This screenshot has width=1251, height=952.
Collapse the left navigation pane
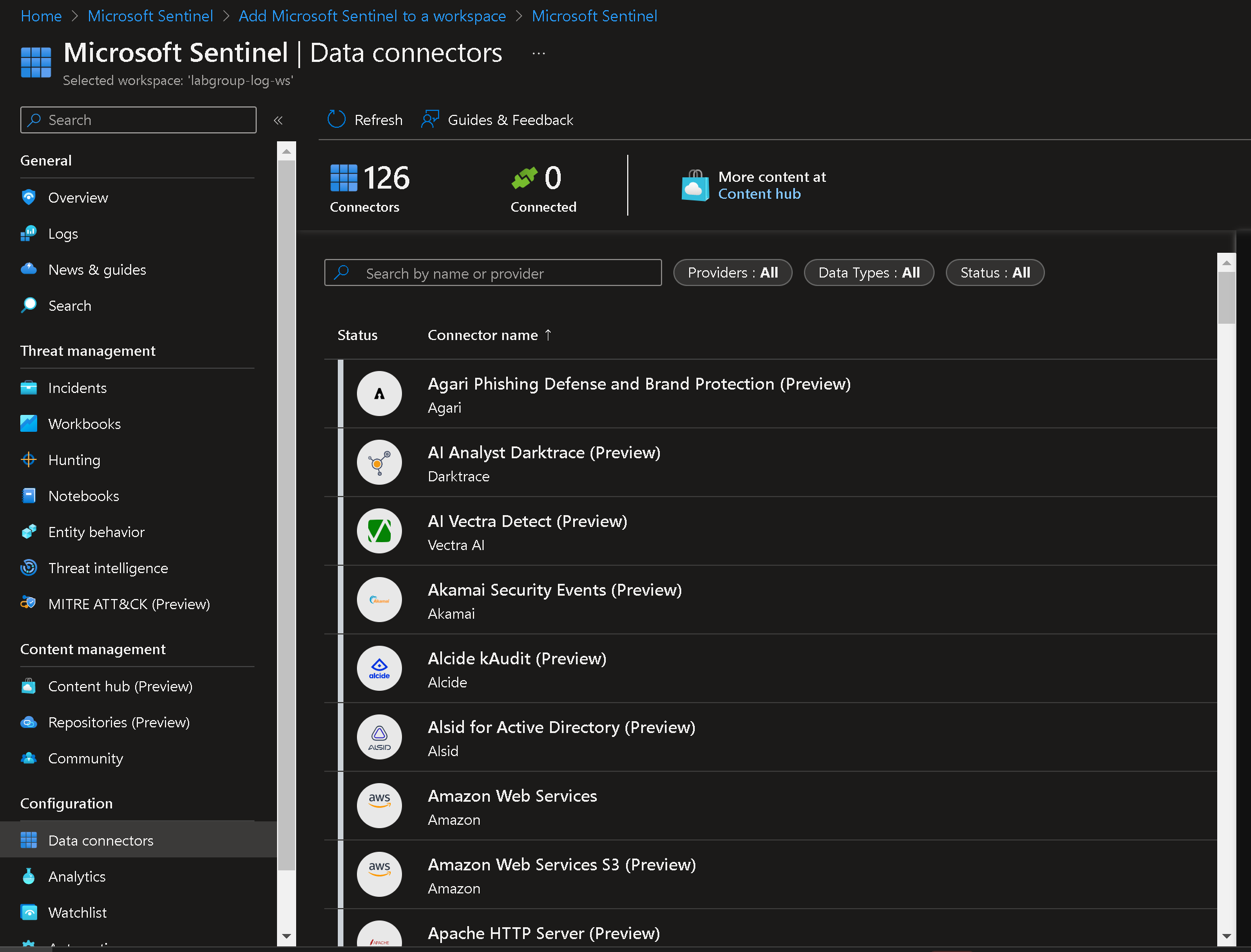click(278, 120)
